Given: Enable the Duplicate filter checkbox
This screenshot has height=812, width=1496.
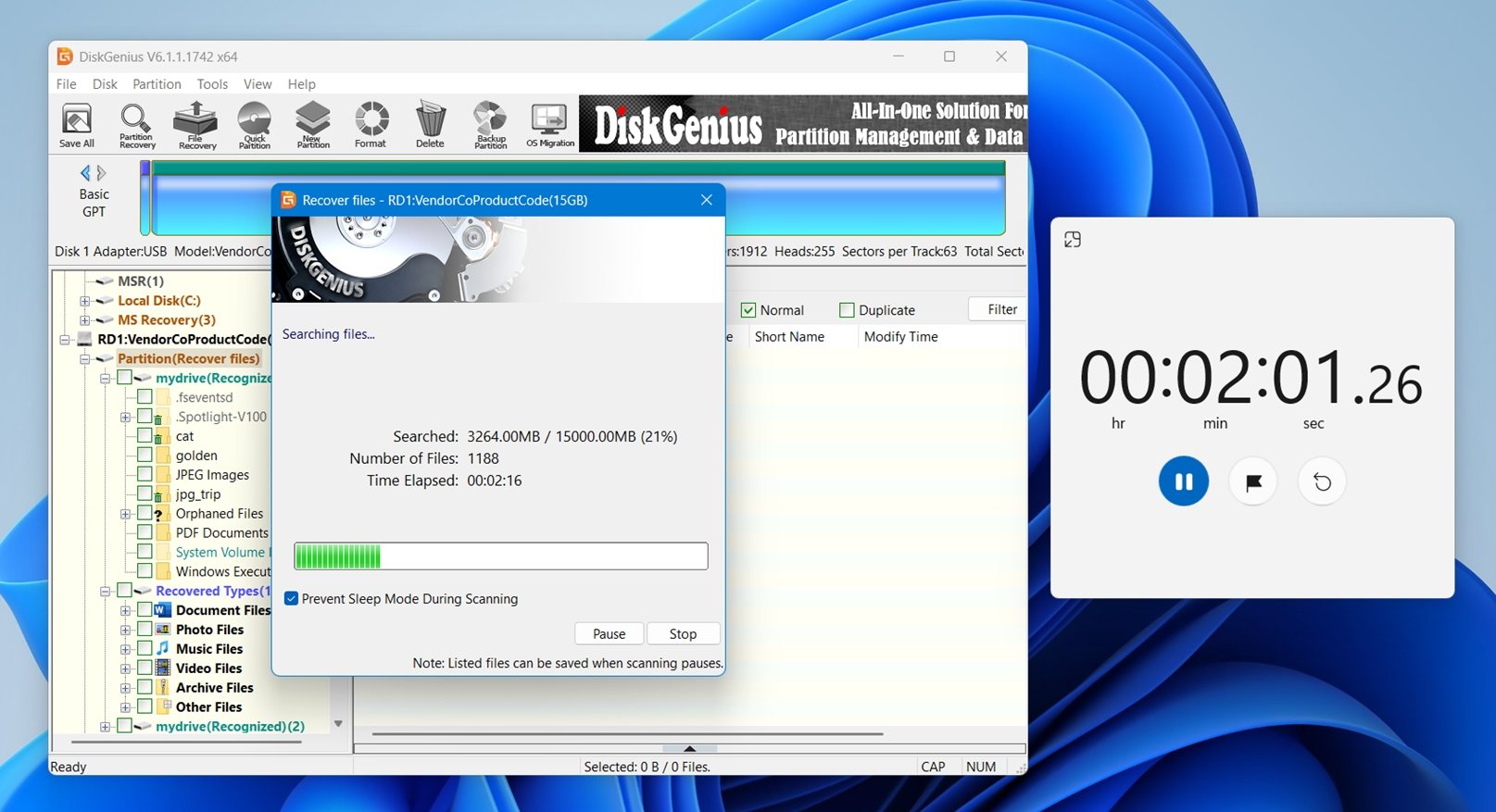Looking at the screenshot, I should 847,310.
